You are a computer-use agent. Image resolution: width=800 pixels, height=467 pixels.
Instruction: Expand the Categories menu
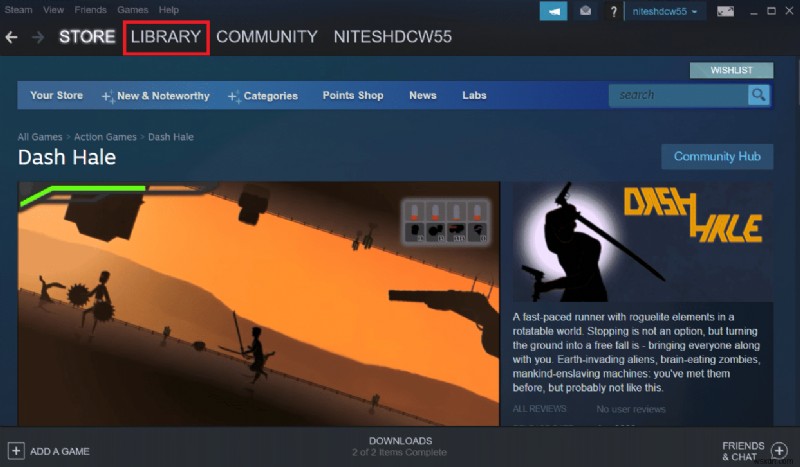263,95
